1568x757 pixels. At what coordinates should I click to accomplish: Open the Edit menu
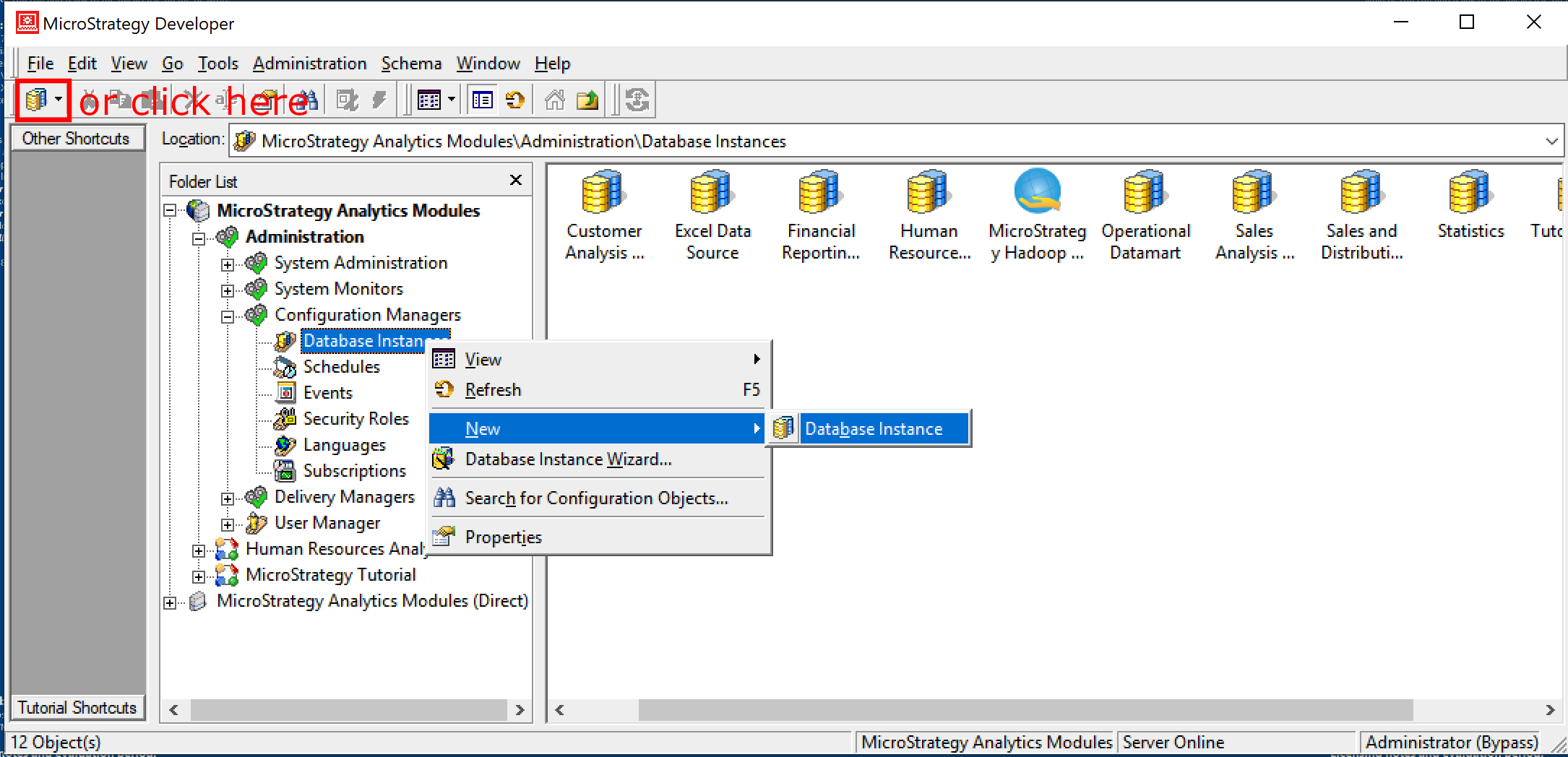[82, 64]
